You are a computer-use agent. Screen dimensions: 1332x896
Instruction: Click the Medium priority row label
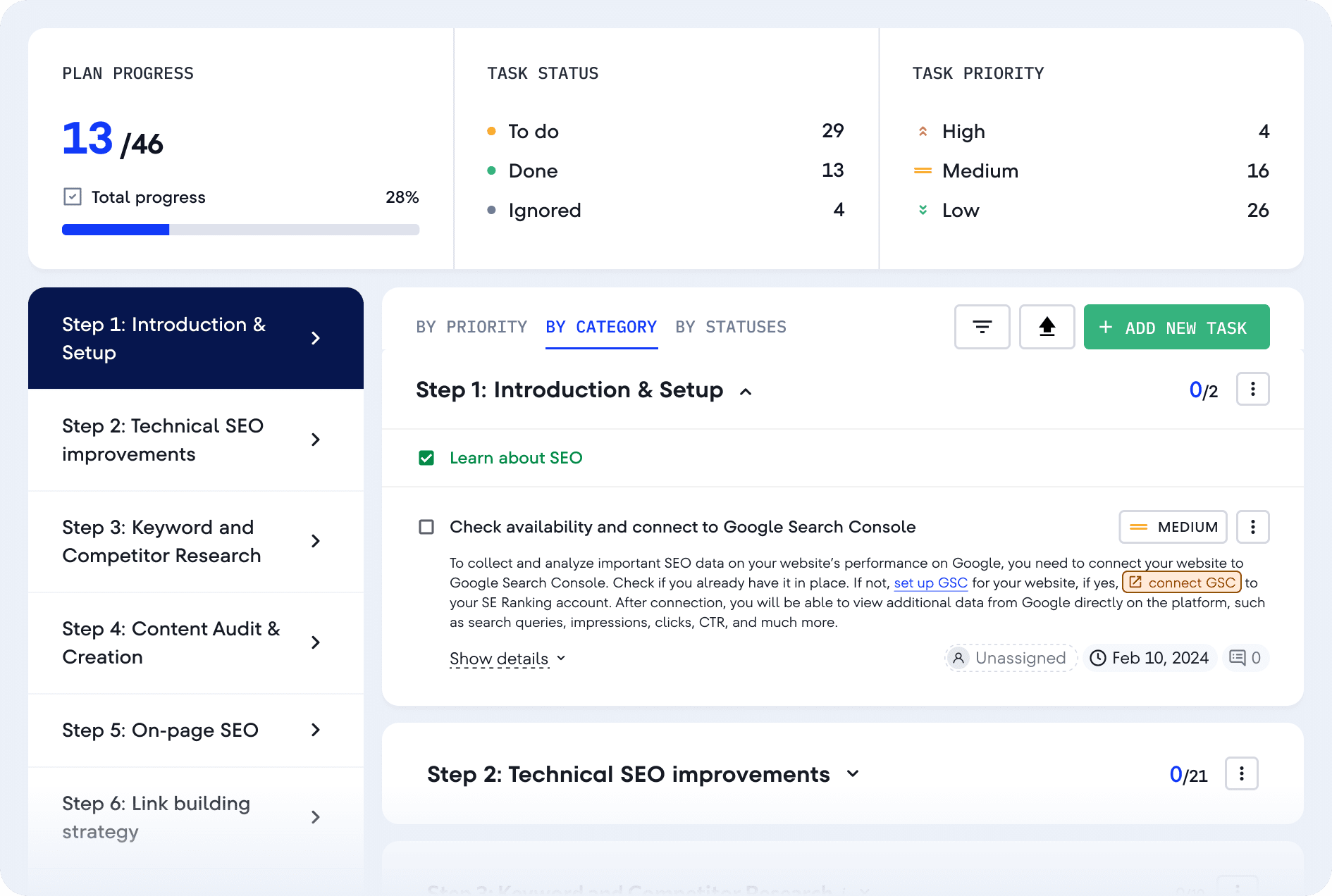click(x=980, y=170)
